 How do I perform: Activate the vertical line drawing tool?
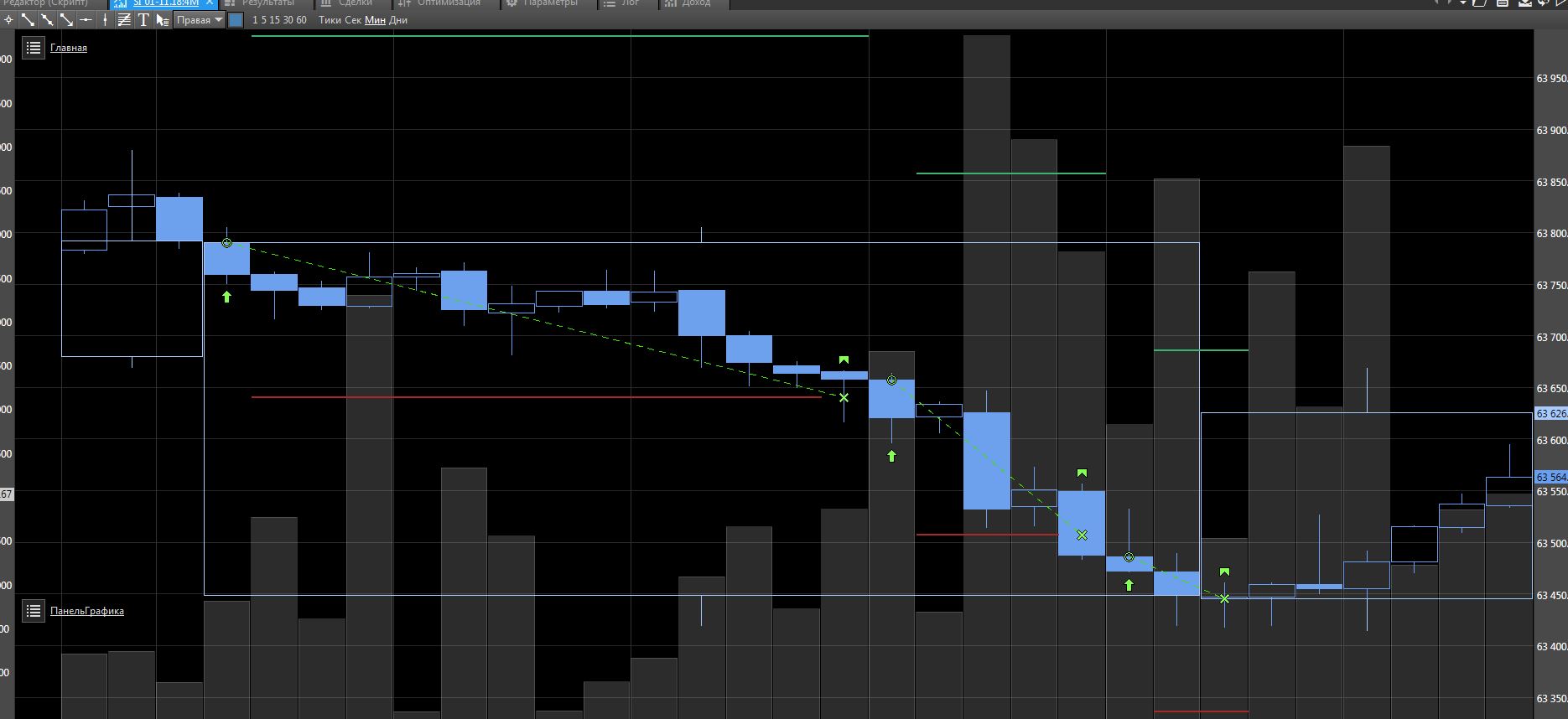tap(105, 20)
